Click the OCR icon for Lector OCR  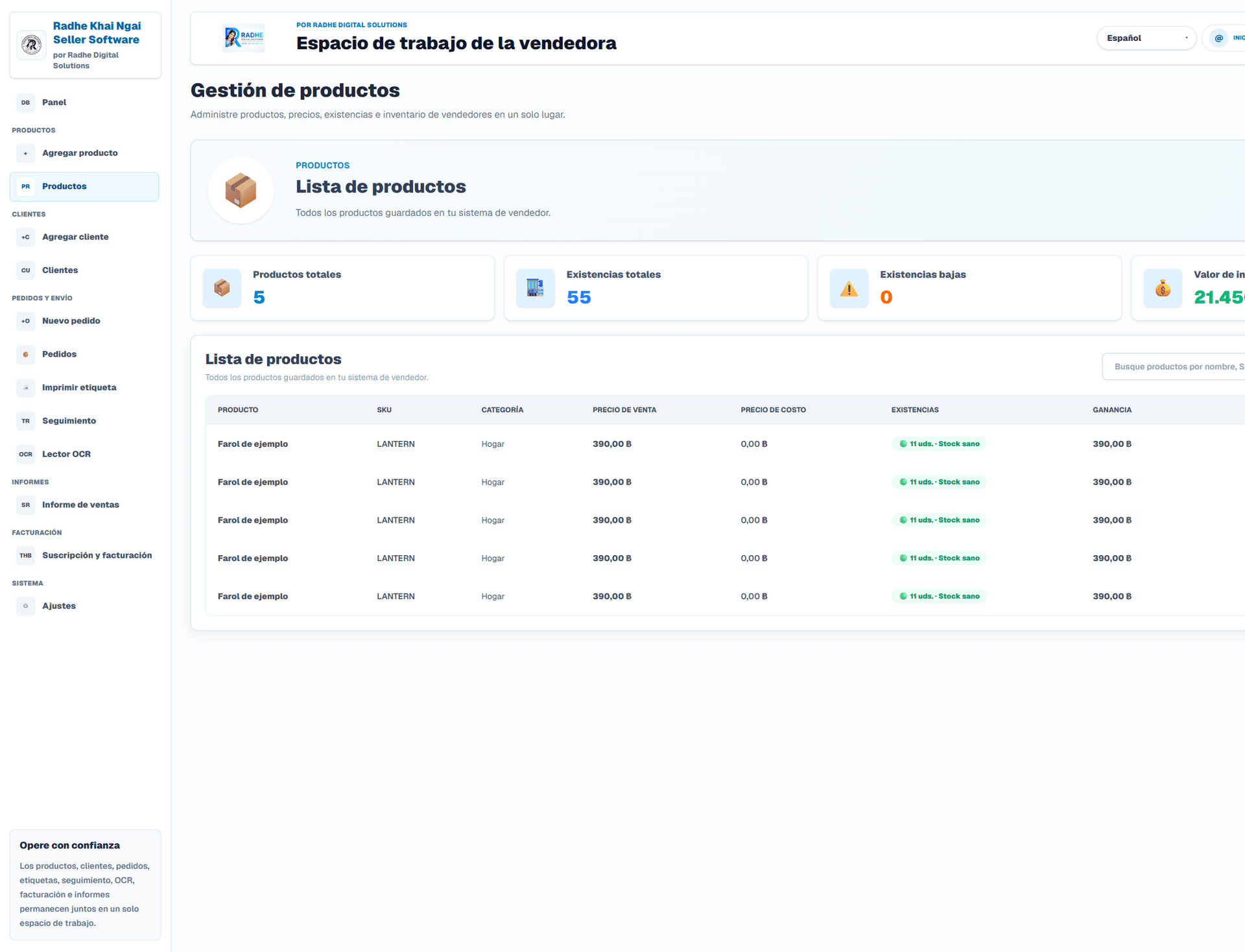tap(25, 455)
